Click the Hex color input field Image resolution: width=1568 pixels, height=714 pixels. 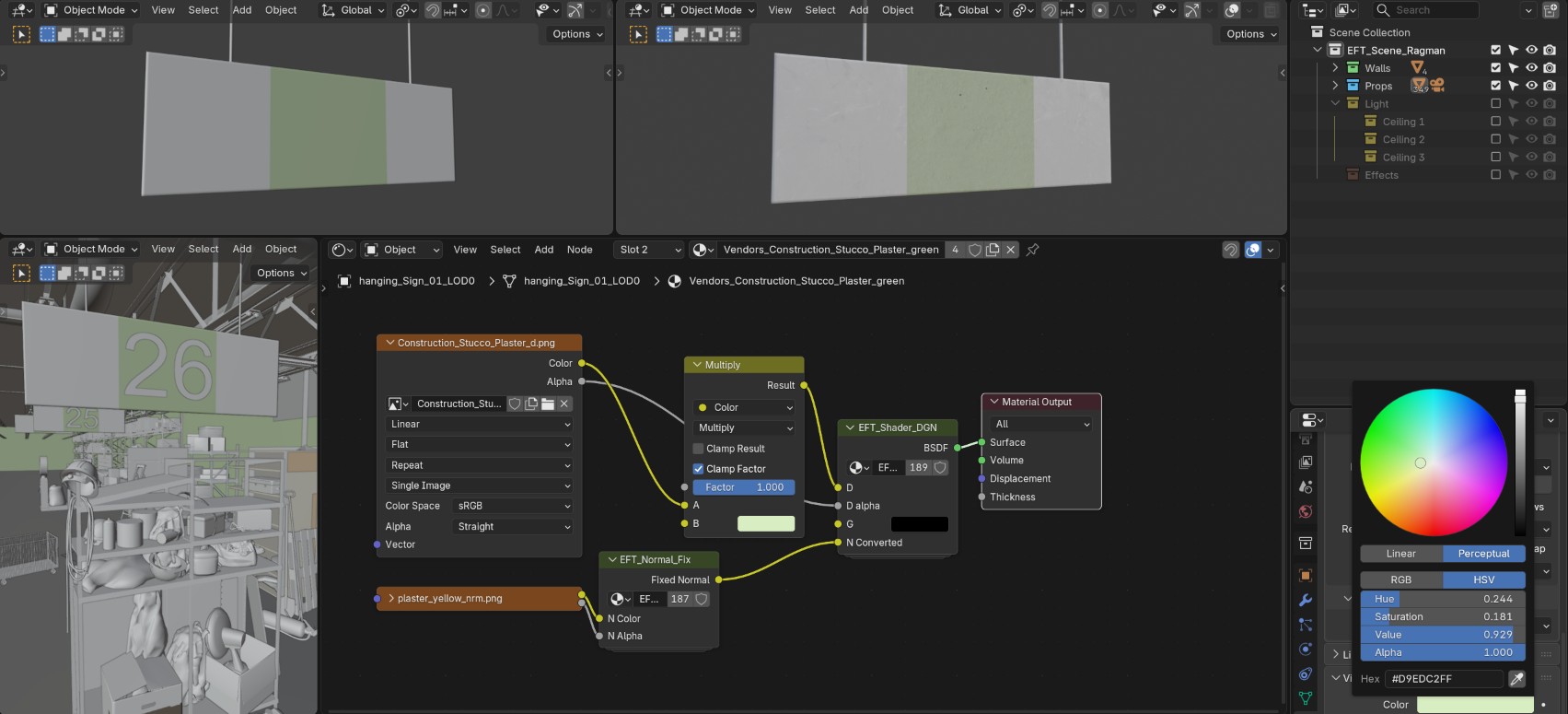[1444, 679]
